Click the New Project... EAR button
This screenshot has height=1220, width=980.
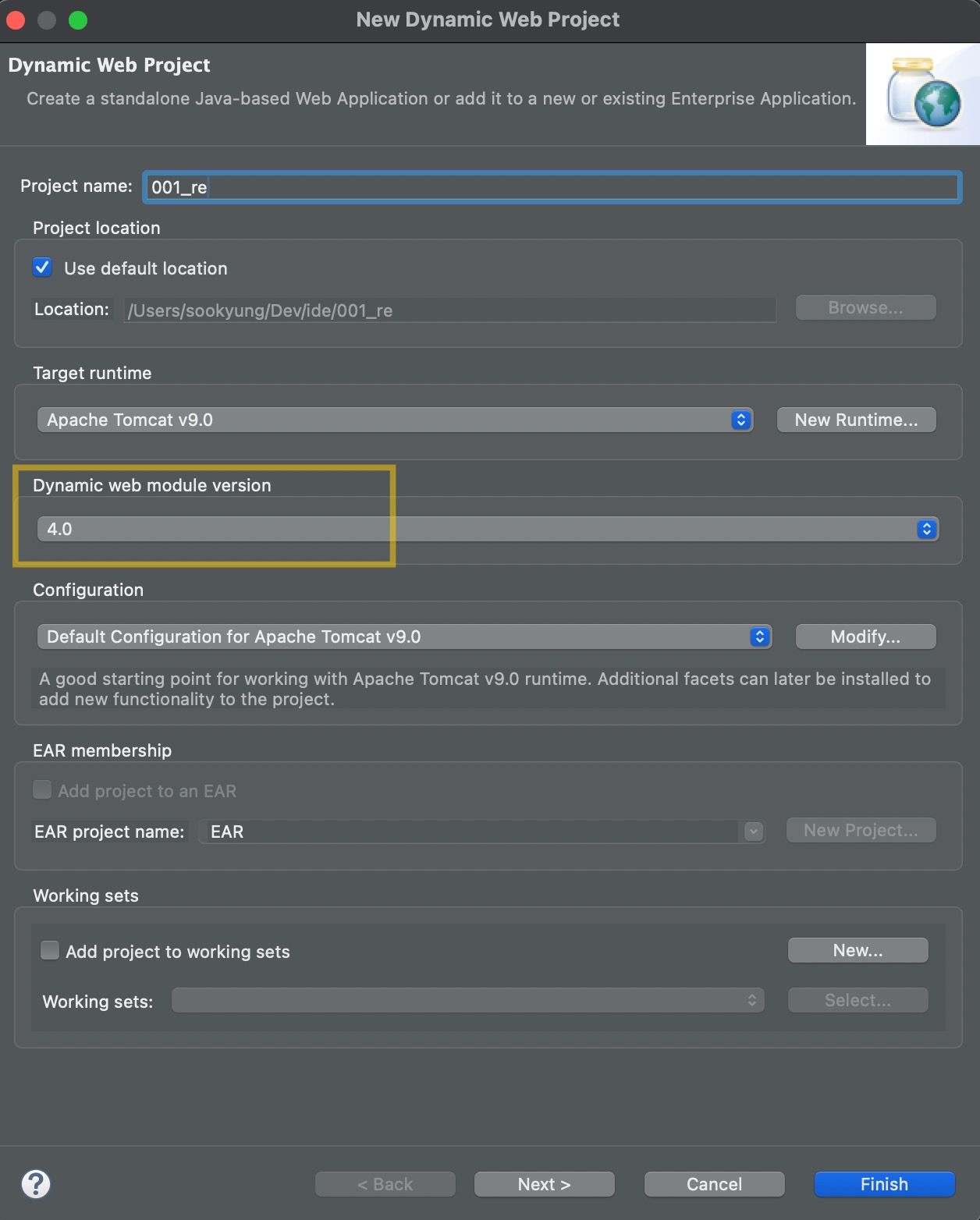click(861, 830)
